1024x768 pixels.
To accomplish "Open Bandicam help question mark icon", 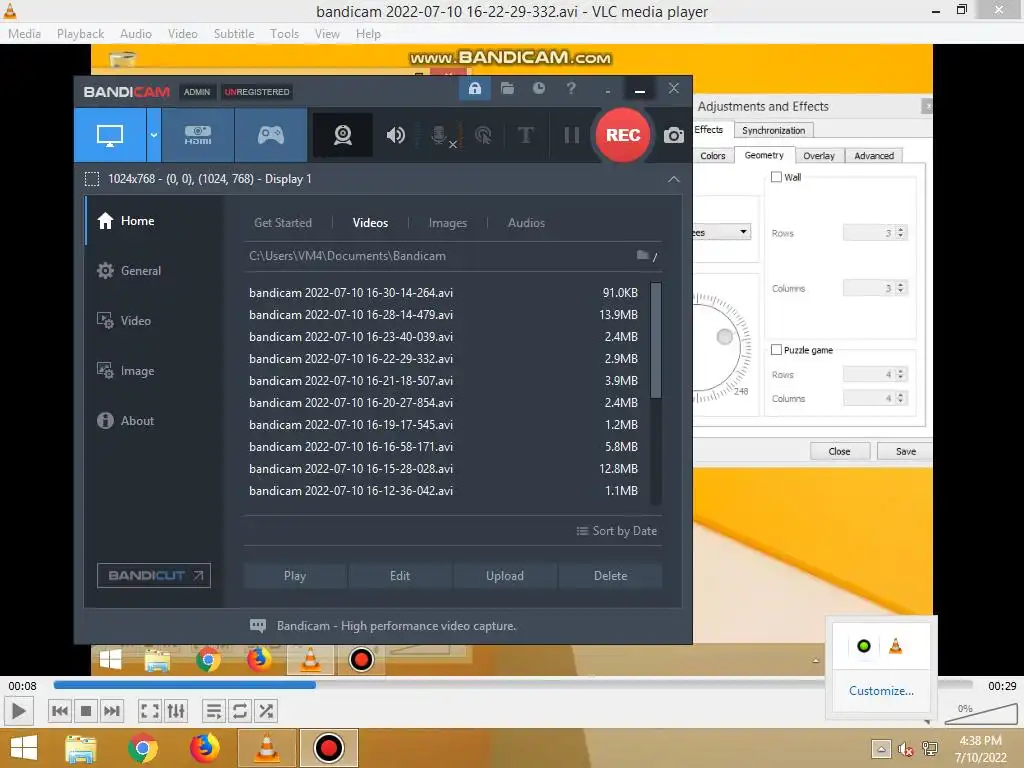I will pos(571,88).
